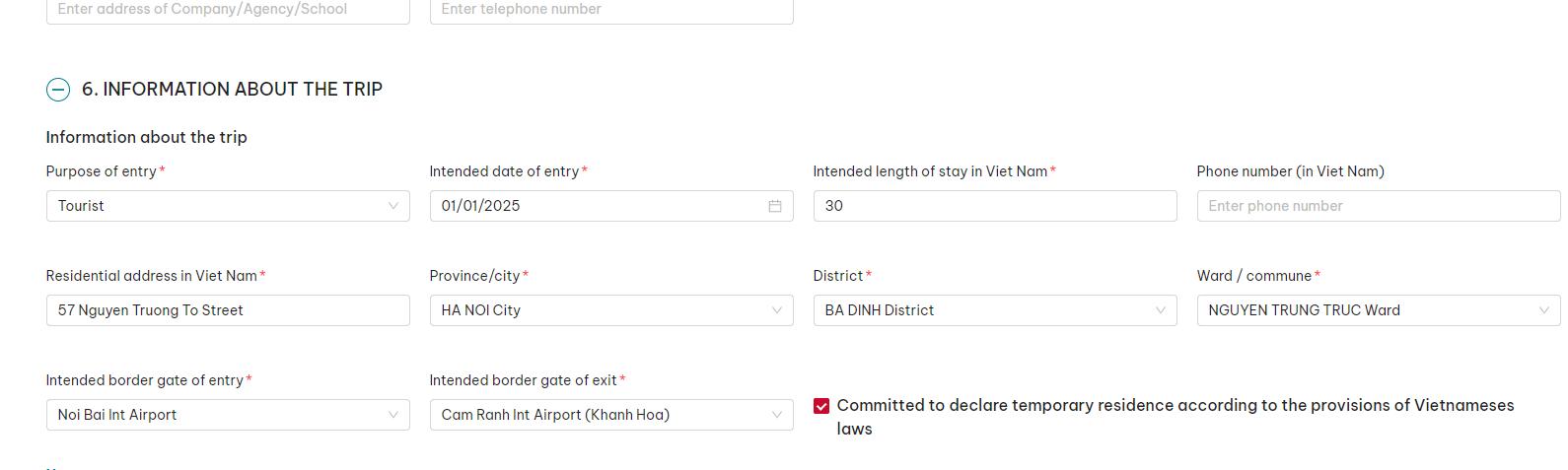The width and height of the screenshot is (1568, 470).
Task: Click the 'Enter telephone number' field
Action: tap(611, 10)
